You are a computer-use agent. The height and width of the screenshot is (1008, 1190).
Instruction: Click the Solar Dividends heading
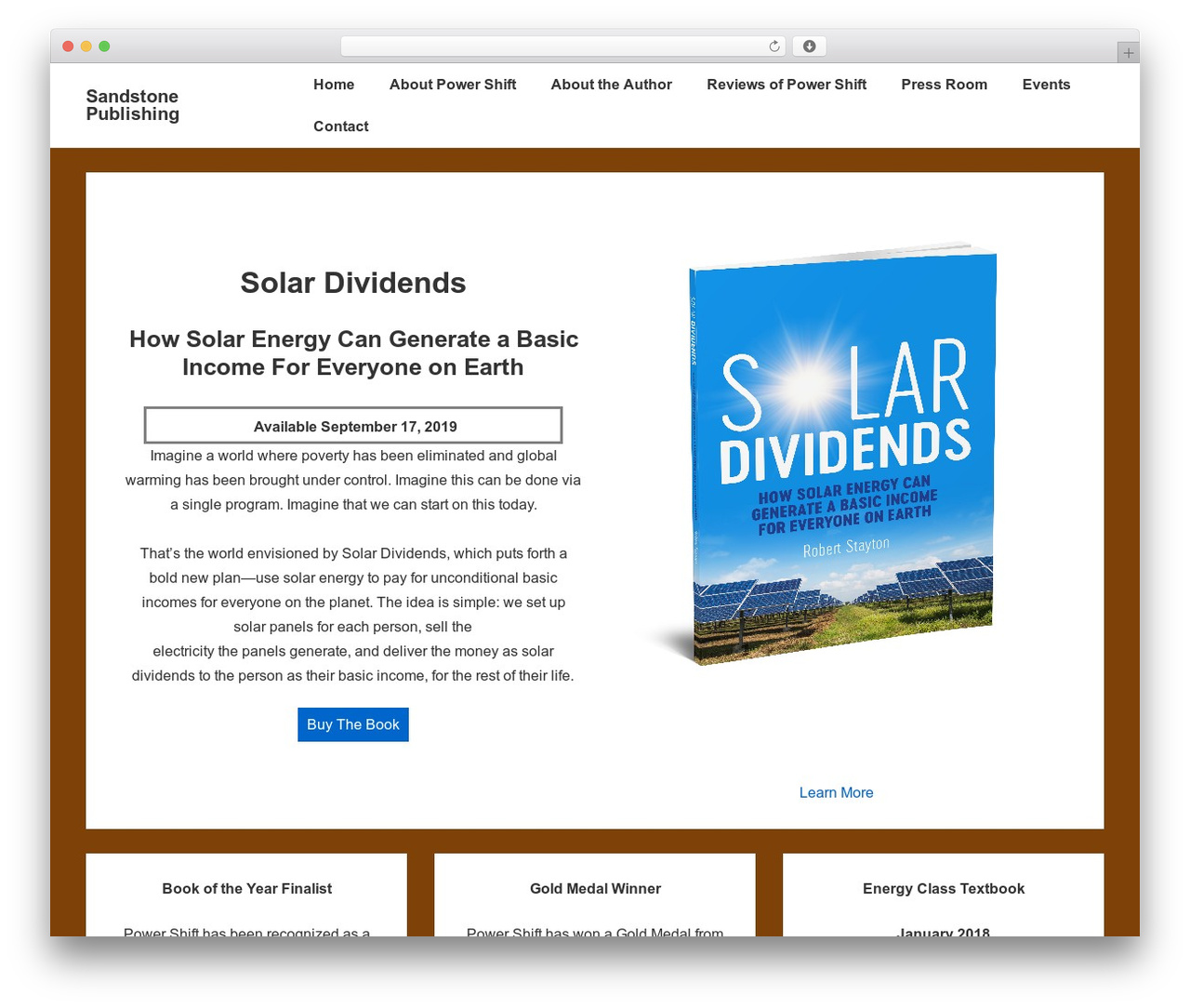click(353, 283)
